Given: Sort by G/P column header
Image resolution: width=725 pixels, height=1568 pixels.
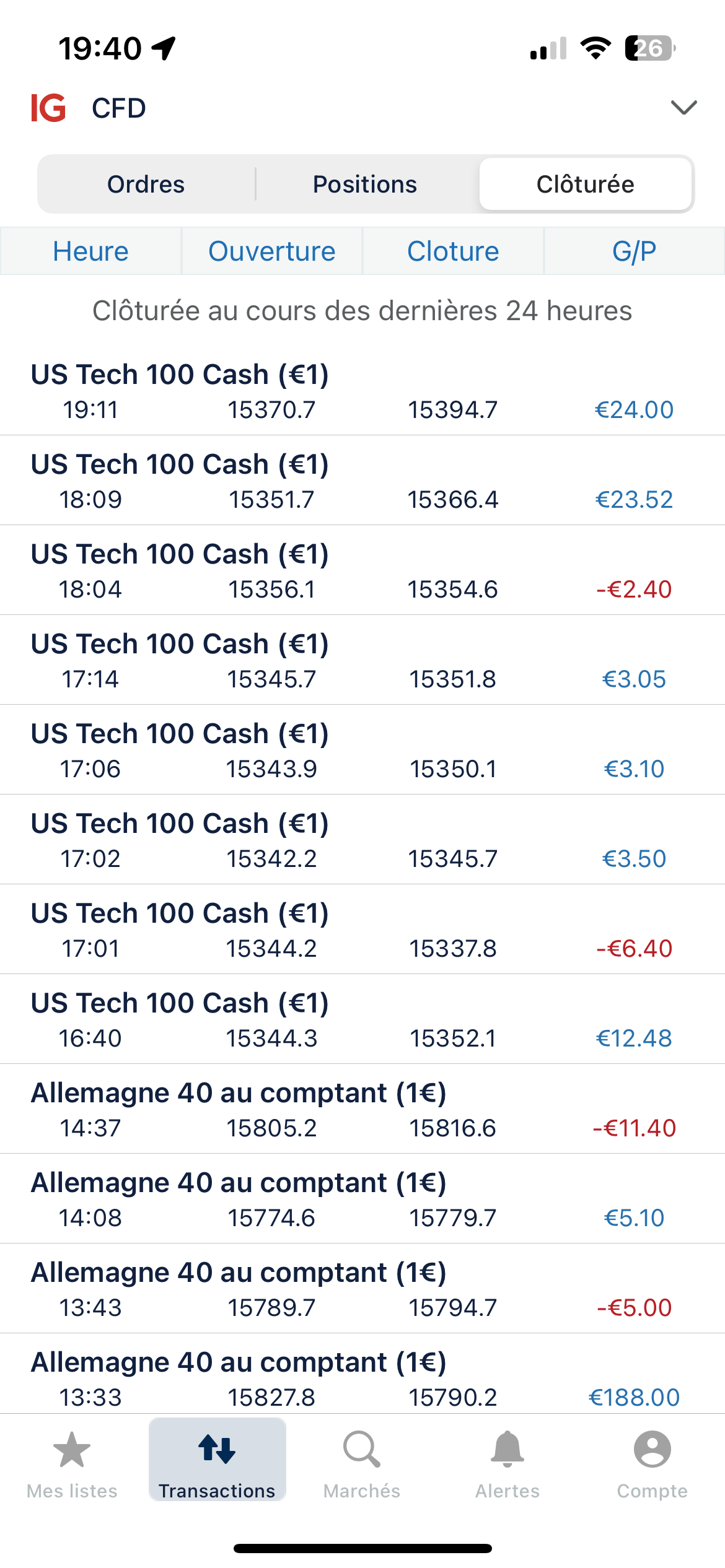Looking at the screenshot, I should 634,251.
